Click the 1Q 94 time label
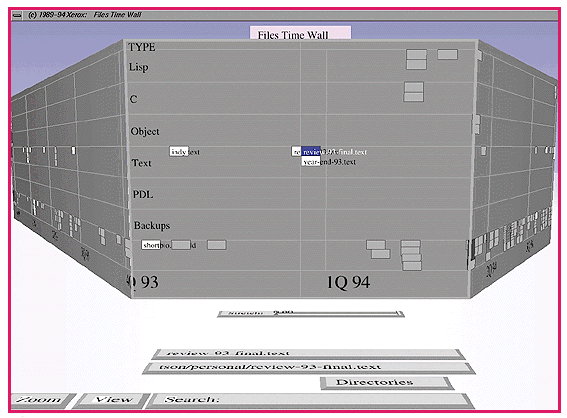 point(348,282)
